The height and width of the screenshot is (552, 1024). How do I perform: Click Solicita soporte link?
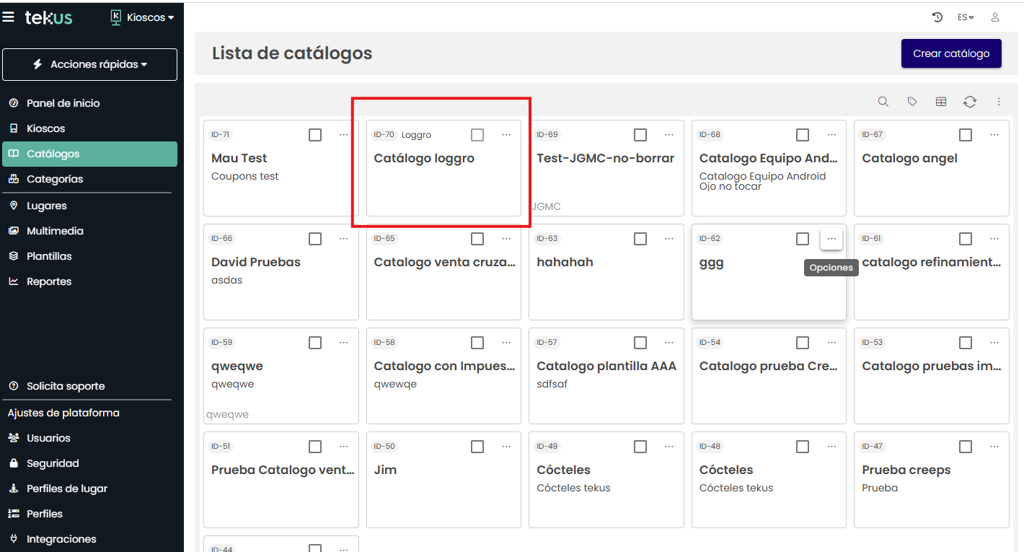pos(65,386)
